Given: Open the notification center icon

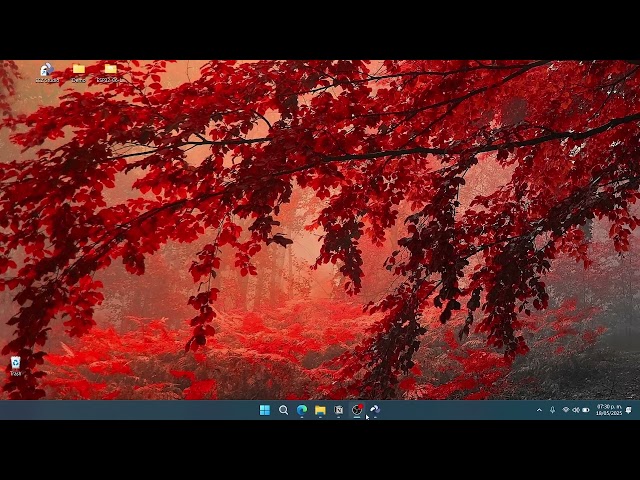Looking at the screenshot, I should [x=629, y=410].
